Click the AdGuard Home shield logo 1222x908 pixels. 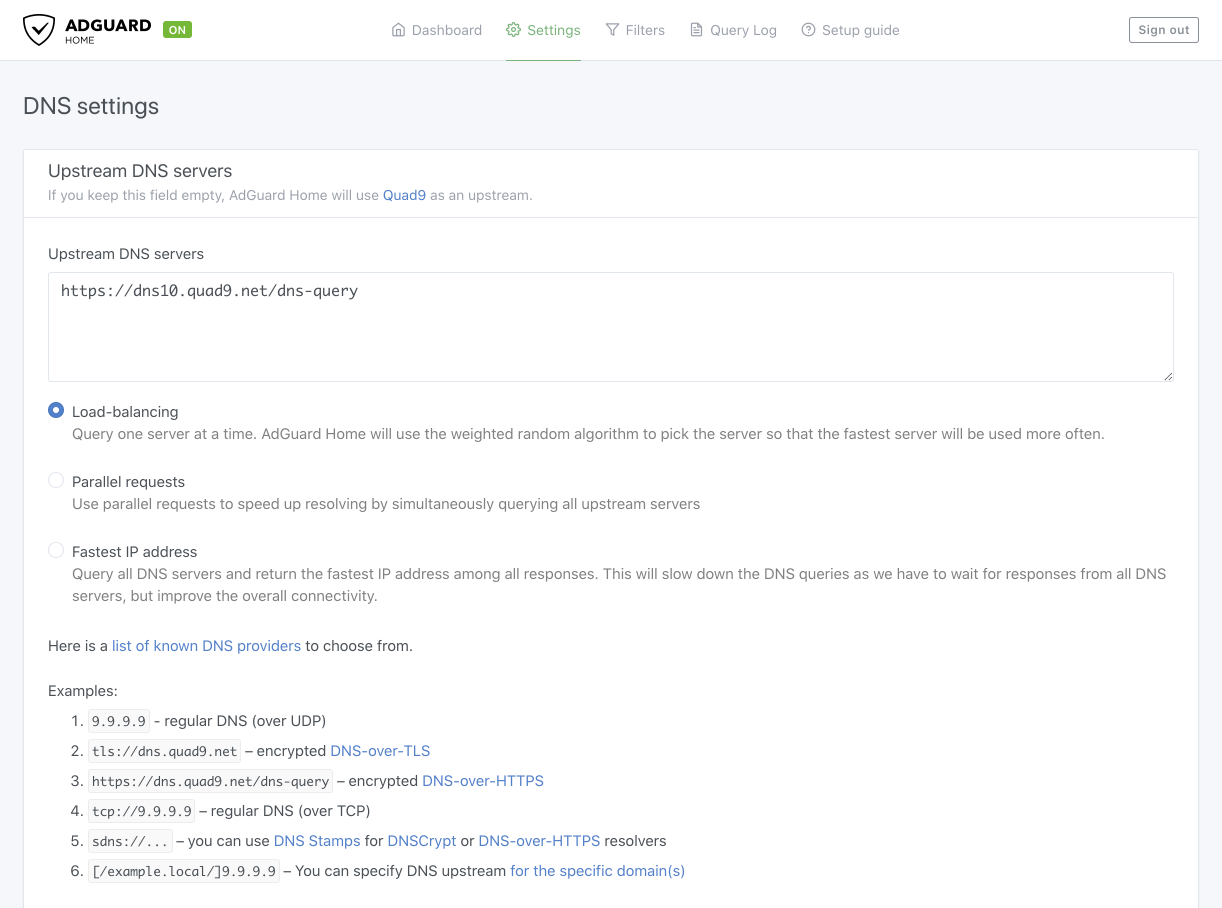(x=39, y=30)
